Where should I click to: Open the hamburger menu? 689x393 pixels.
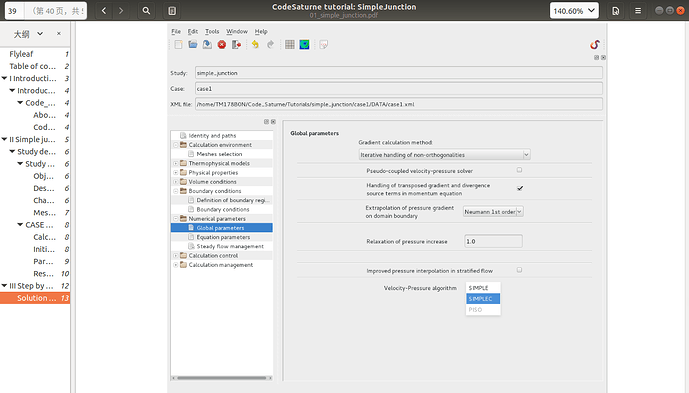pos(638,11)
